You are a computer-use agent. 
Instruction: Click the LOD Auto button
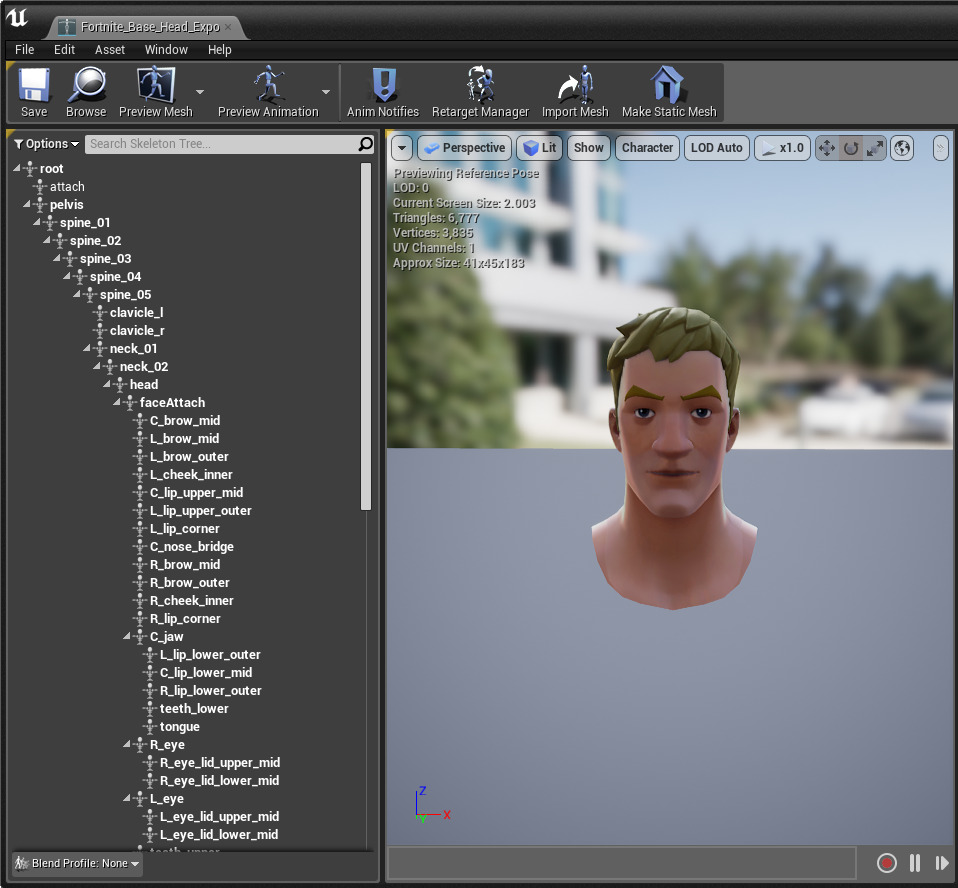[x=716, y=148]
